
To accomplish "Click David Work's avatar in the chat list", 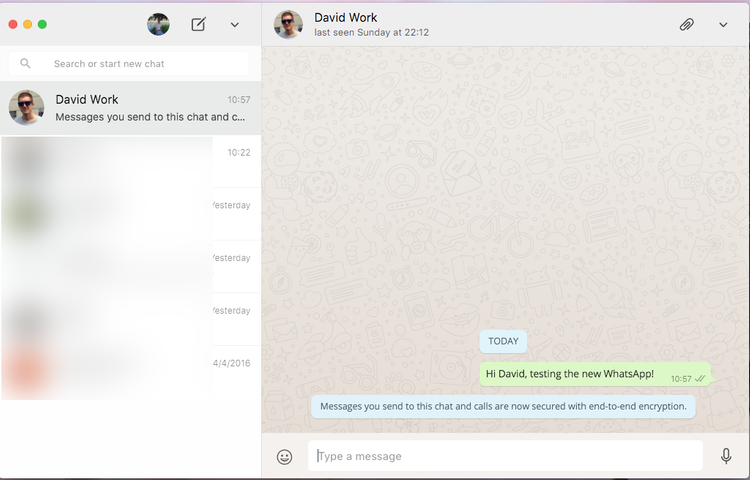I will (26, 108).
